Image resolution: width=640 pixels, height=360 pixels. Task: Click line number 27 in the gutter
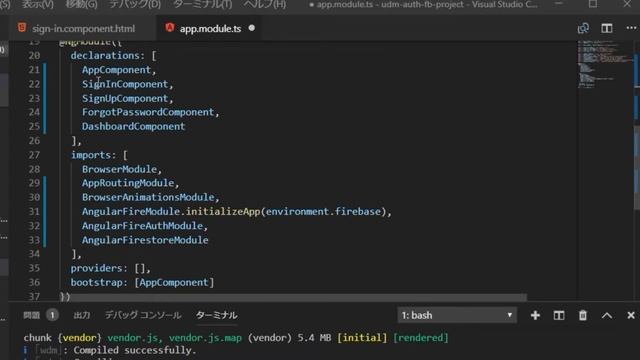(34, 155)
